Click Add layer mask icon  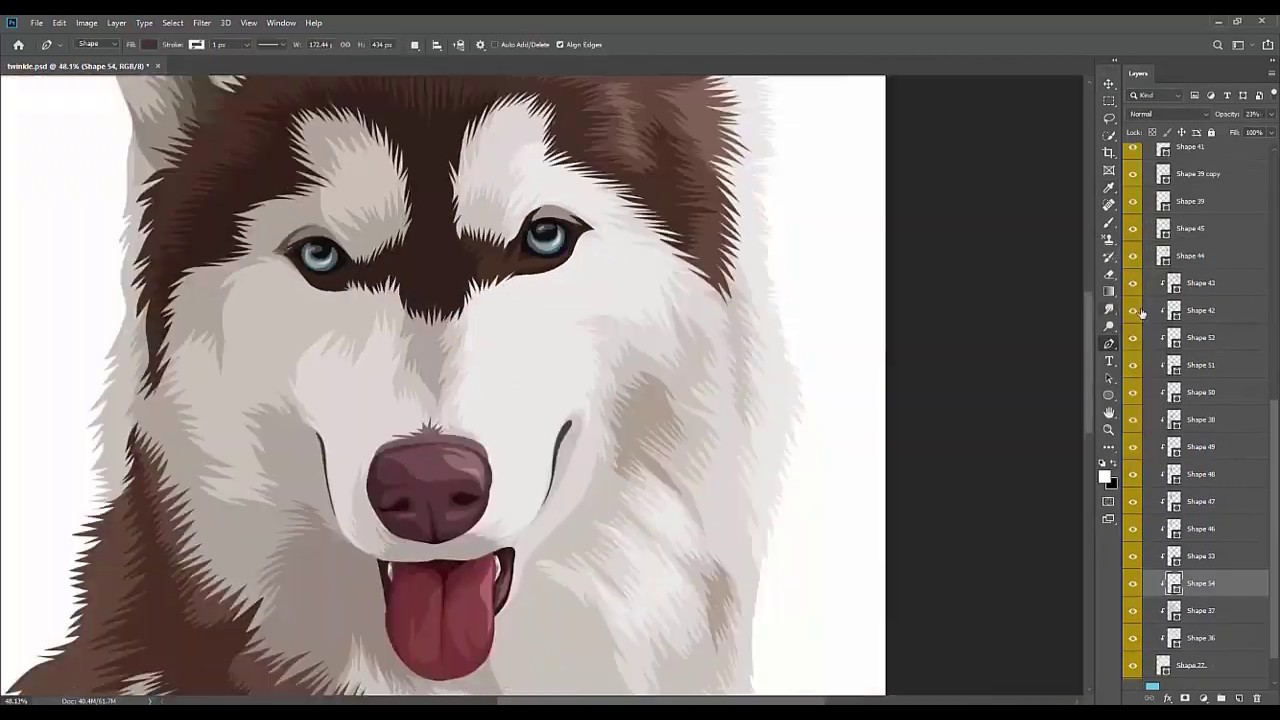[1185, 698]
